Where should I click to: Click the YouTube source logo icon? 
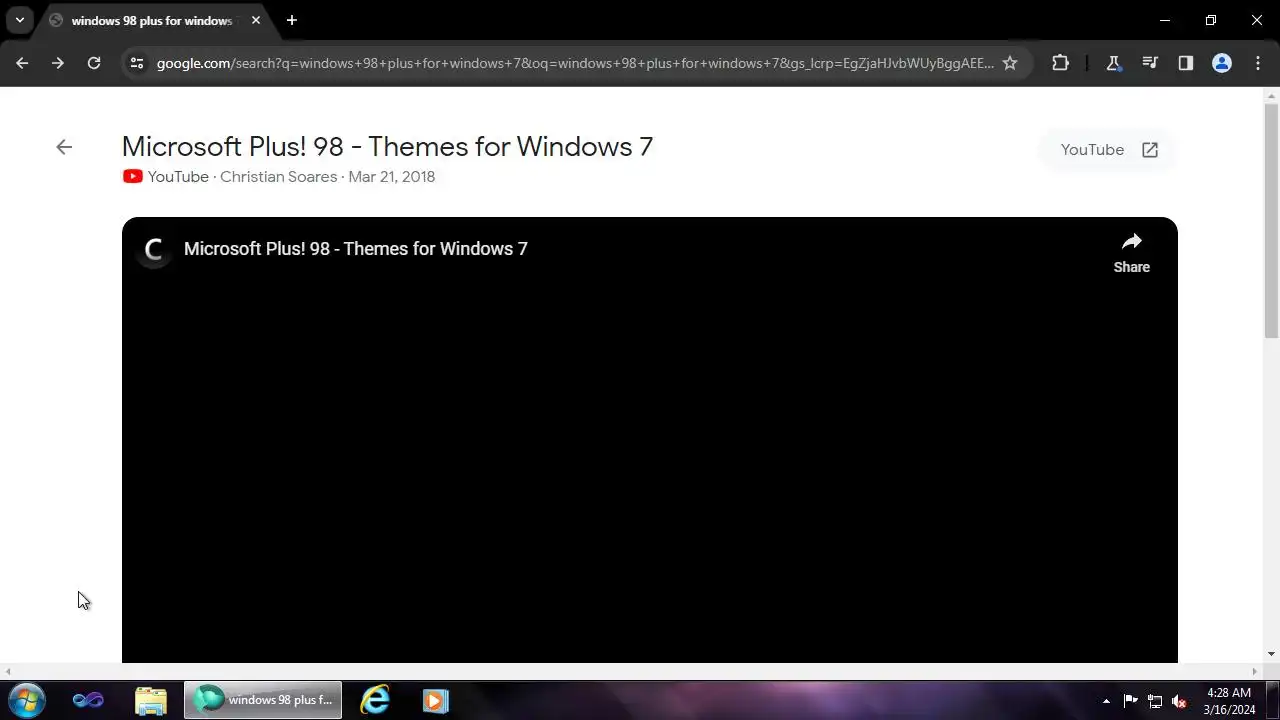click(132, 177)
